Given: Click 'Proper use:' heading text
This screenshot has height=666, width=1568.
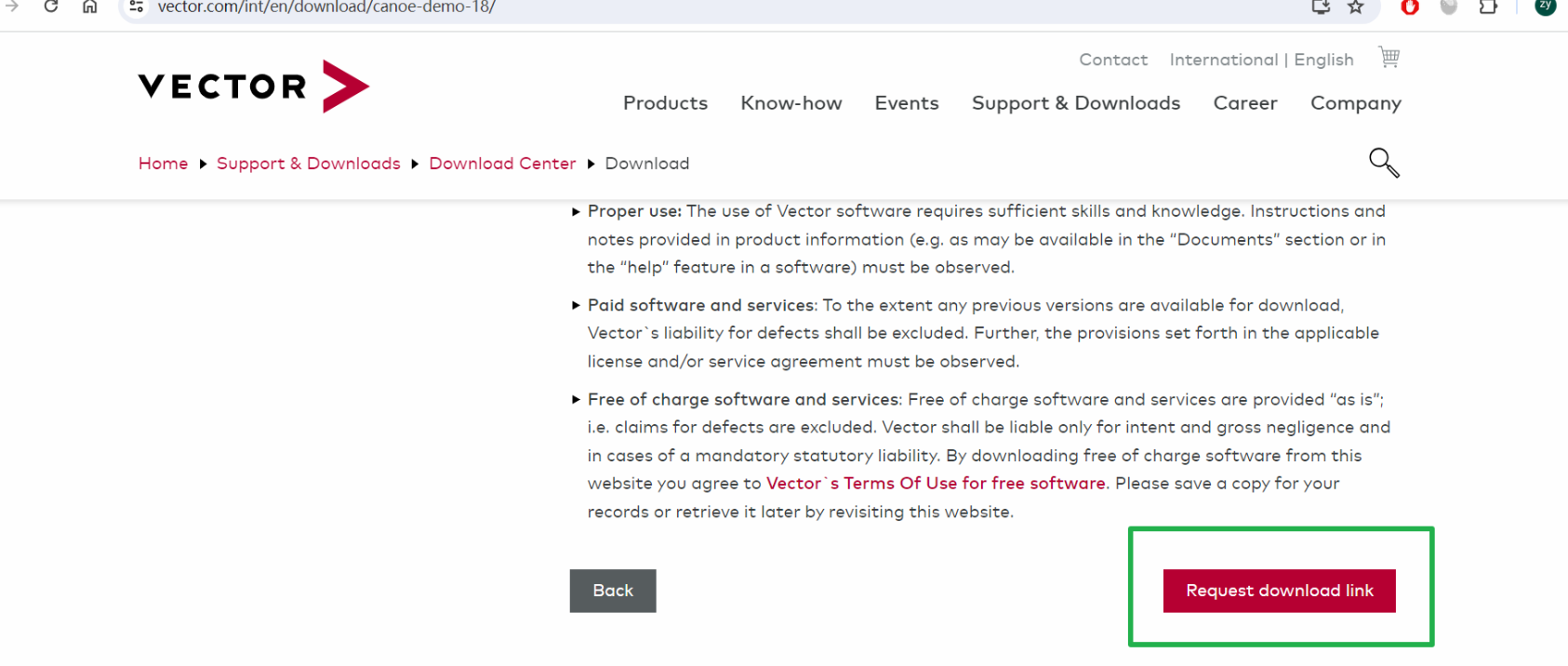Looking at the screenshot, I should [x=634, y=211].
